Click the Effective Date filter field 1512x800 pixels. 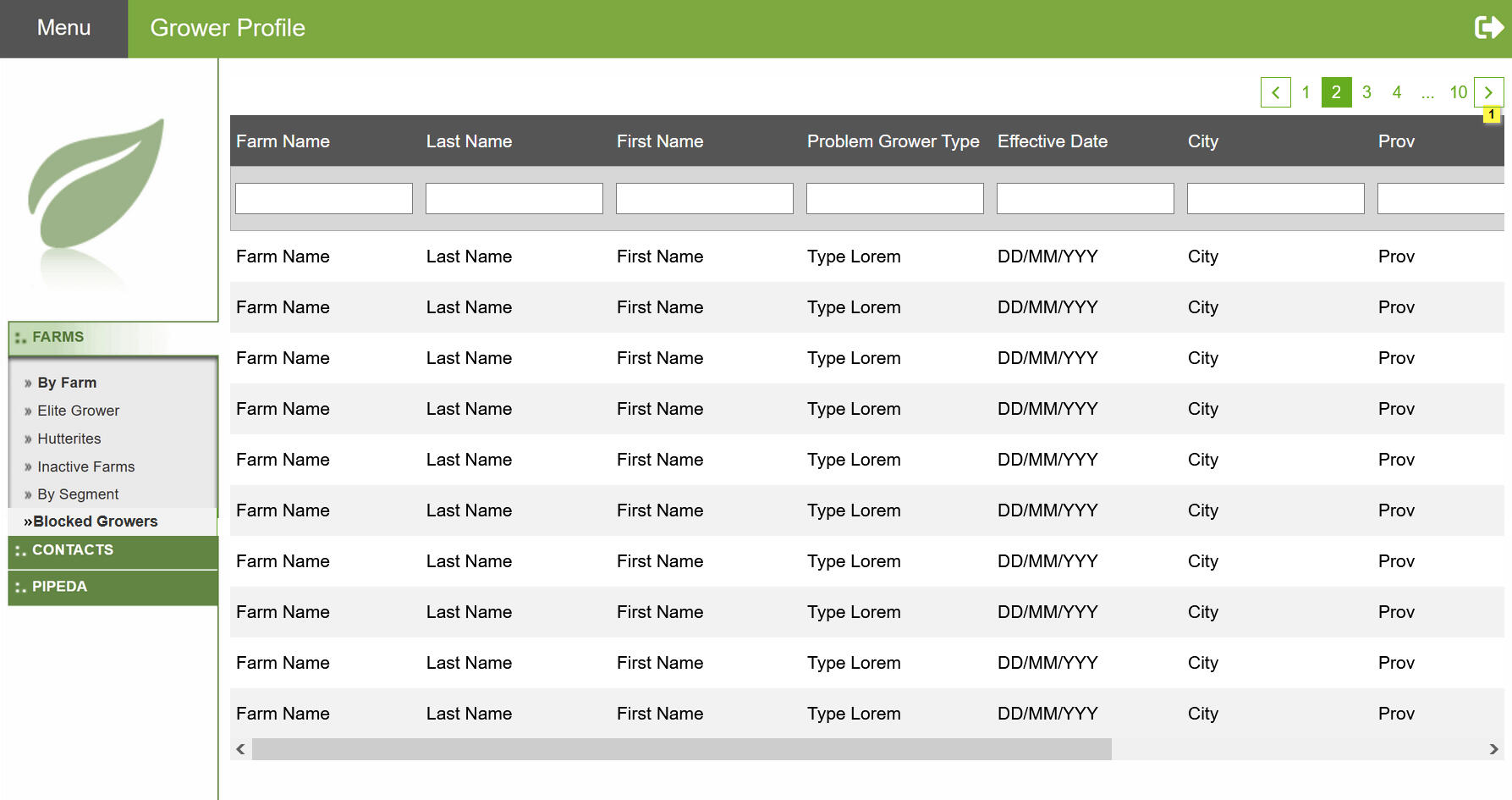(x=1085, y=199)
